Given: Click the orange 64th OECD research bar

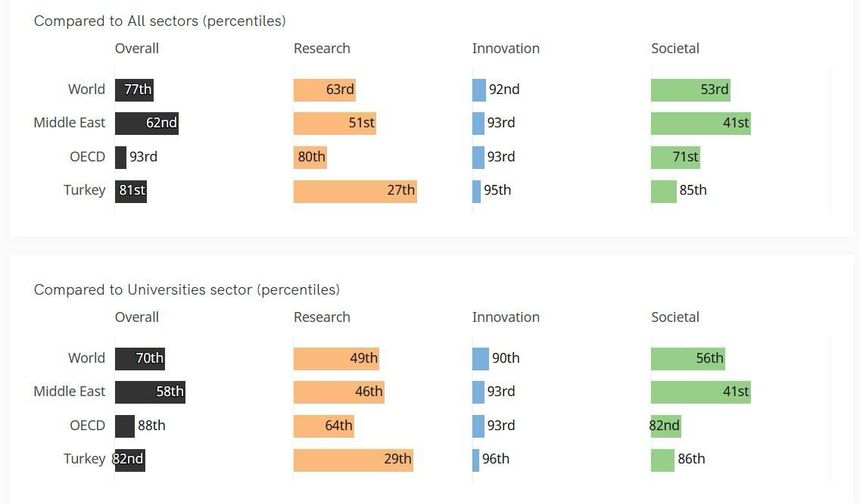Looking at the screenshot, I should [x=324, y=426].
